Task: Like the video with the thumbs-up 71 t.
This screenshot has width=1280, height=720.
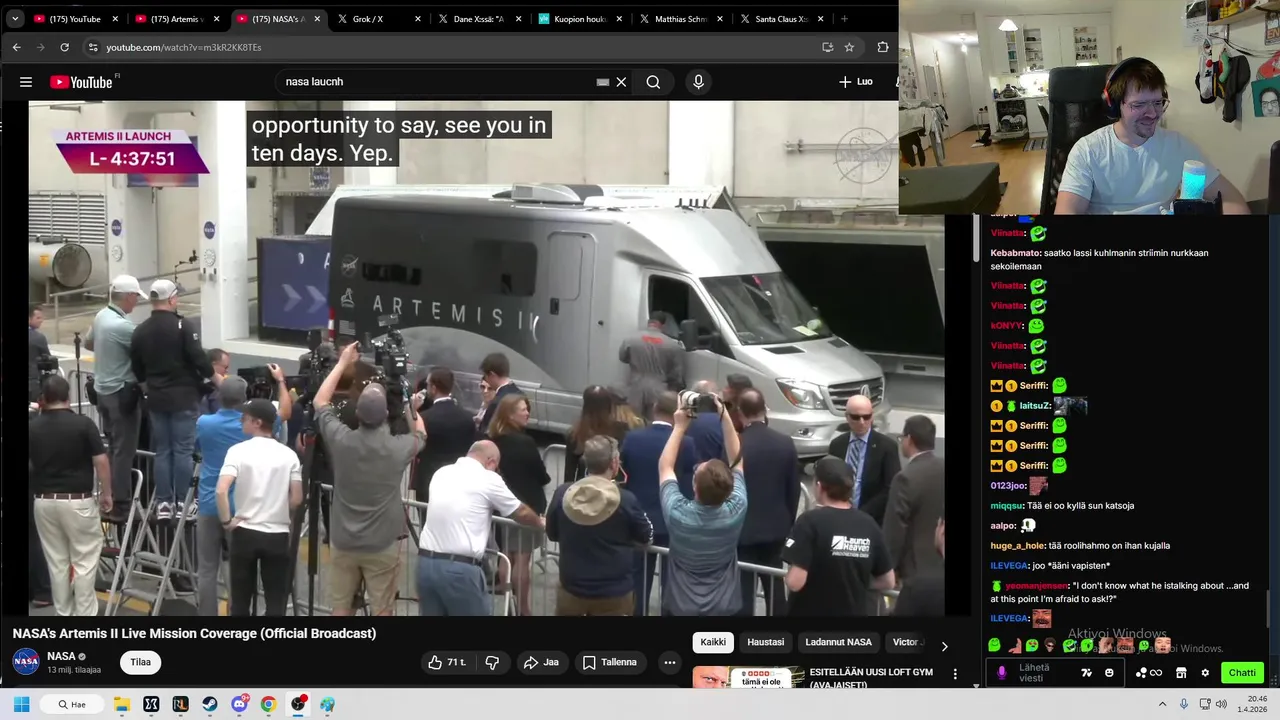Action: tap(446, 662)
